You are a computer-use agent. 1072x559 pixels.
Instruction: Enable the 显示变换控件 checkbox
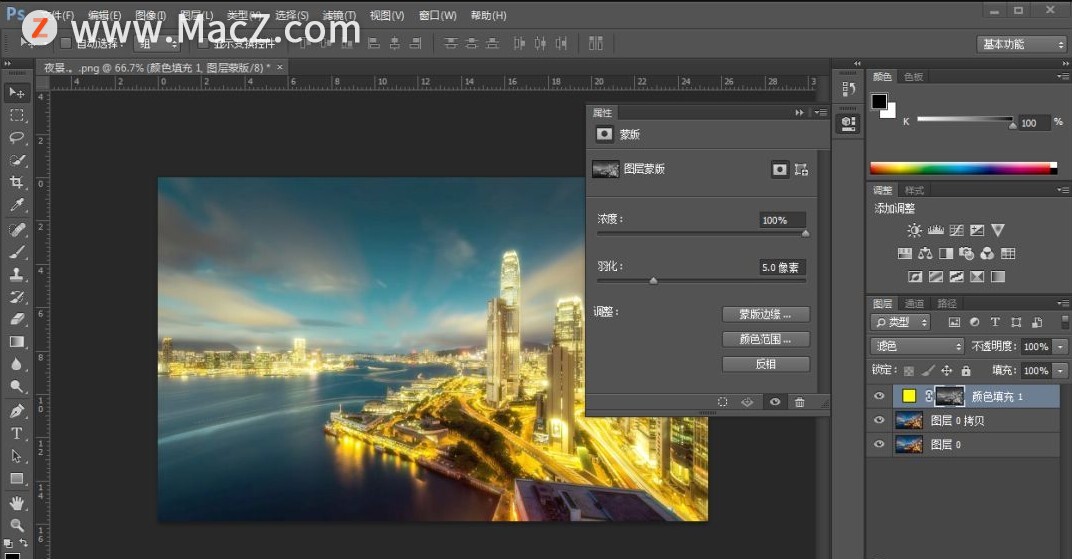203,43
